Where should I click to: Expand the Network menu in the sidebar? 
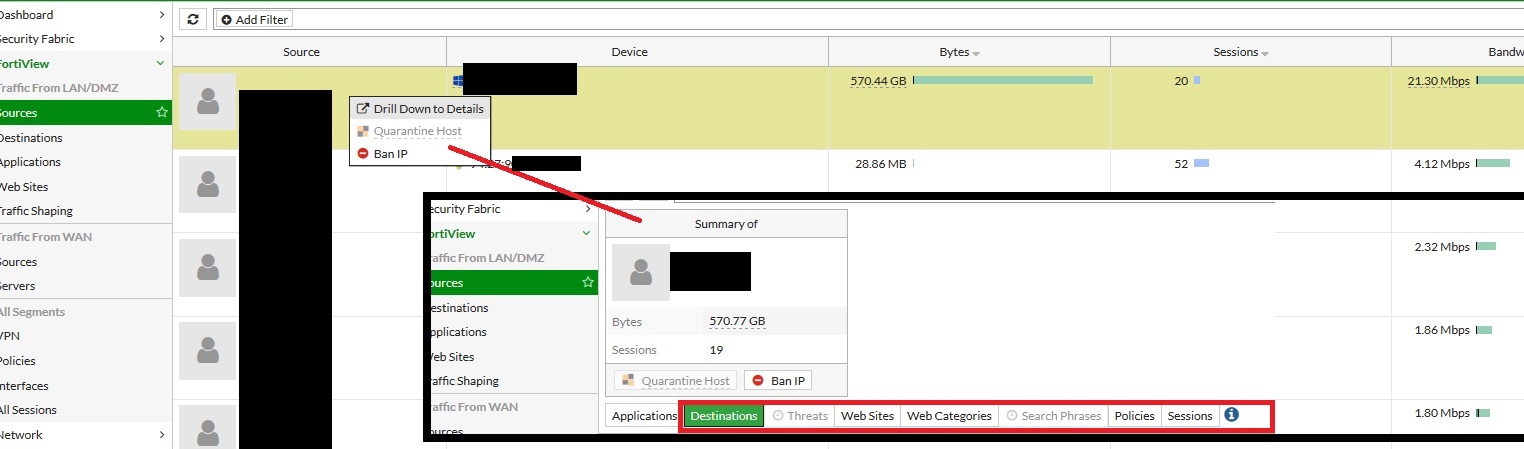(162, 435)
